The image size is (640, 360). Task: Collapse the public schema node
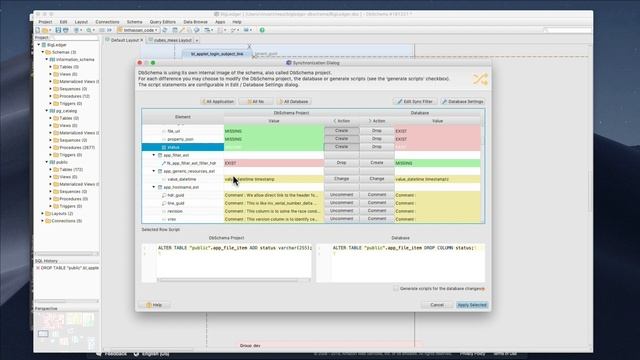[47, 162]
